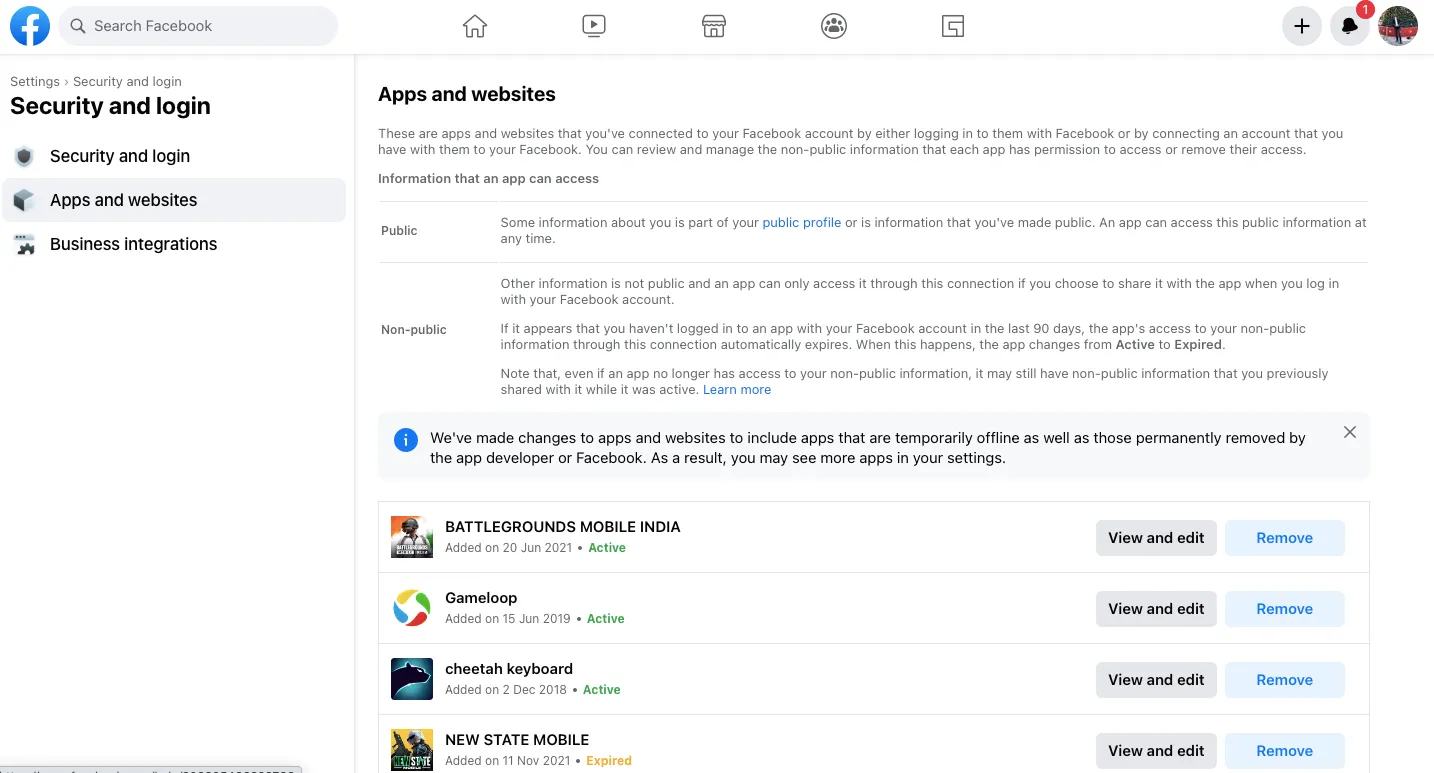Follow the public profile link
Image resolution: width=1434 pixels, height=773 pixels.
[x=802, y=223]
